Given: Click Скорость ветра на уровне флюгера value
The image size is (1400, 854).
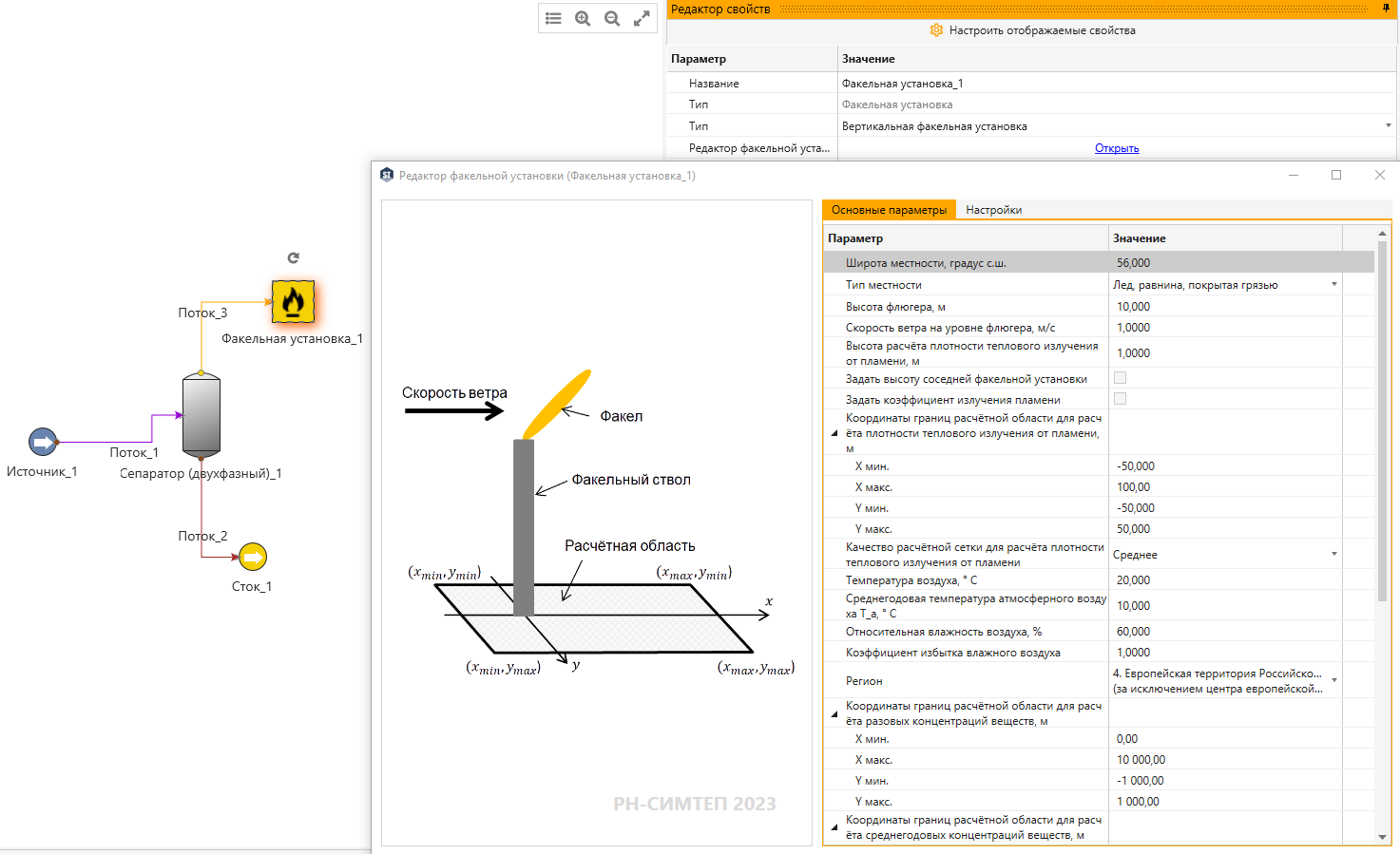Looking at the screenshot, I should pyautogui.click(x=1225, y=328).
